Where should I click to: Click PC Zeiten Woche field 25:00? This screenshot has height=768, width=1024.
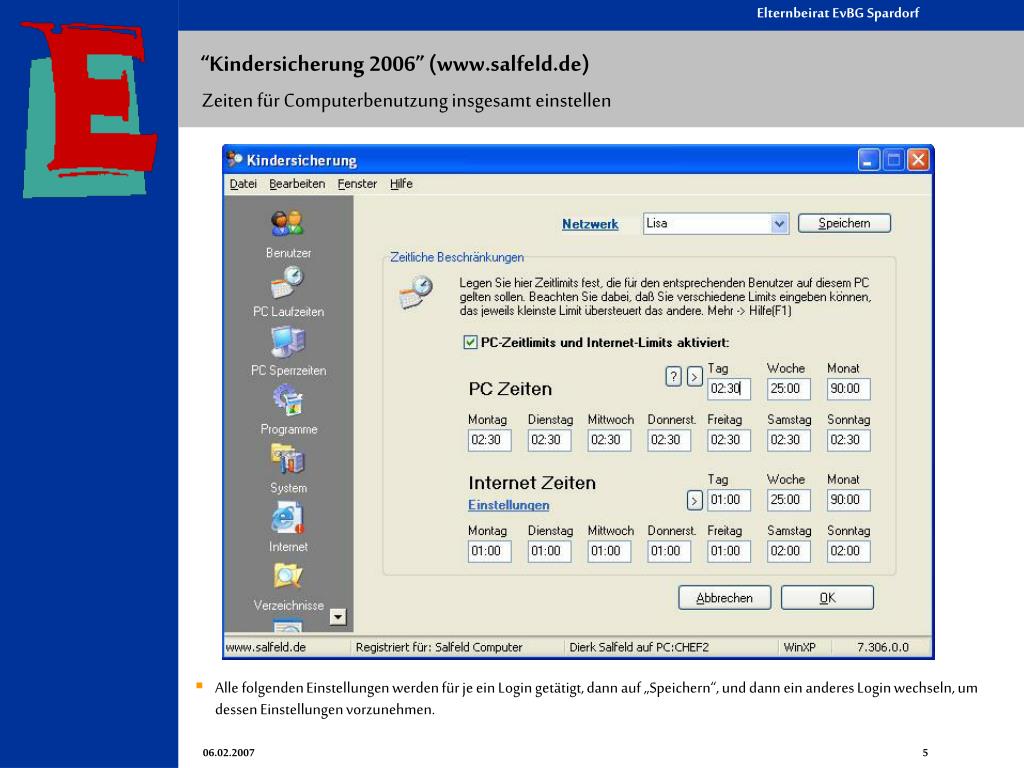[789, 389]
